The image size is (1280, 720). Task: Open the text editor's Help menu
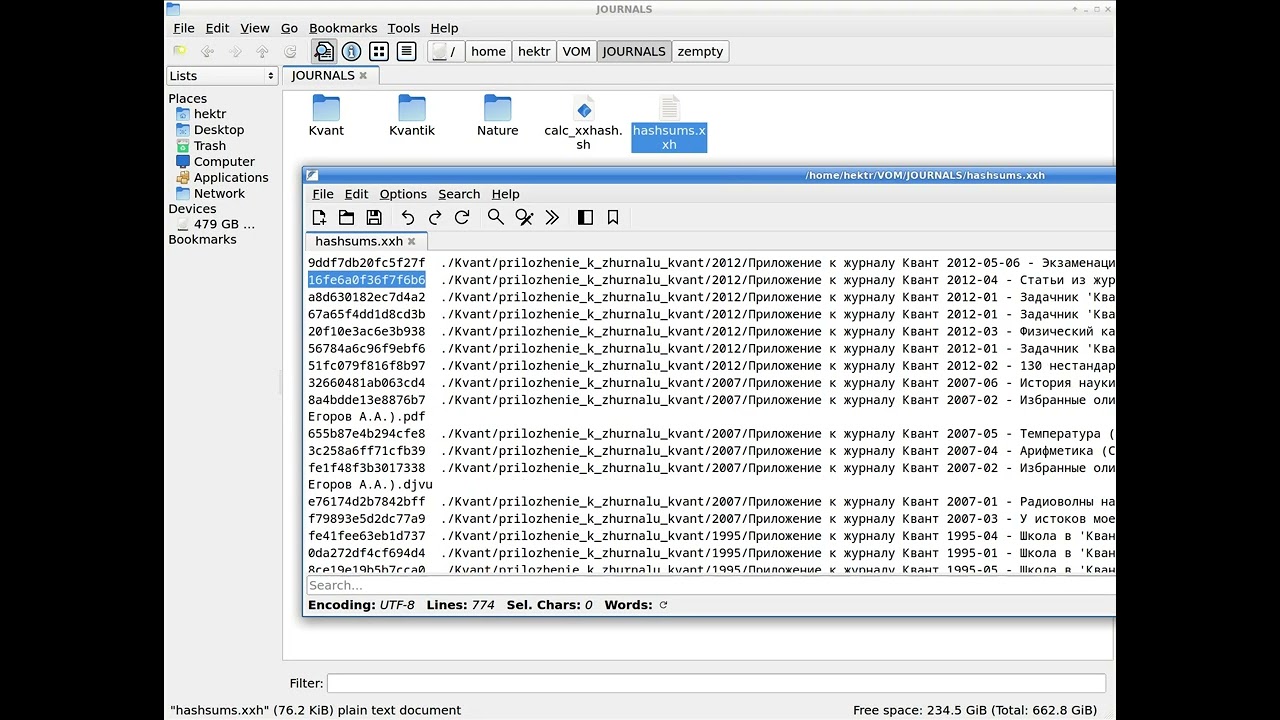506,194
